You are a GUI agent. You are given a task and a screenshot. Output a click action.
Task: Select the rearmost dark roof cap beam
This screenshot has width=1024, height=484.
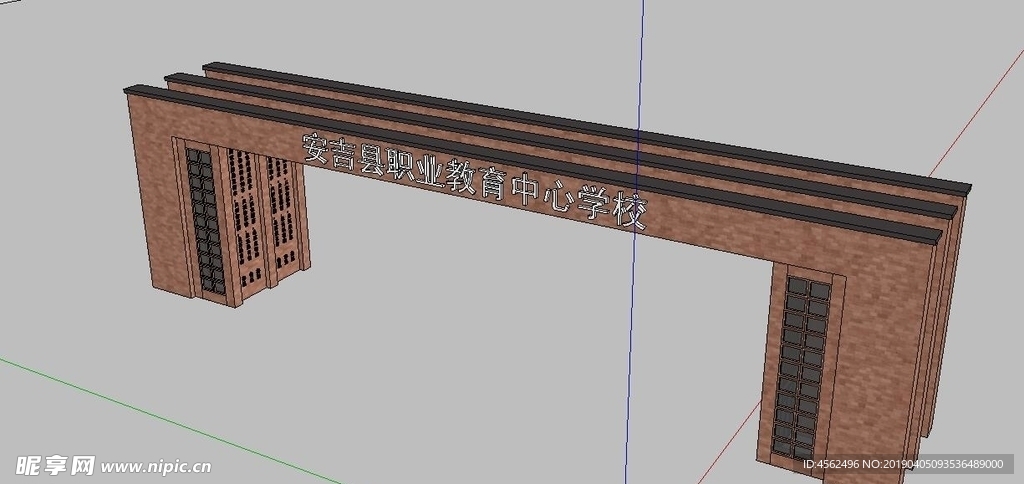588,126
